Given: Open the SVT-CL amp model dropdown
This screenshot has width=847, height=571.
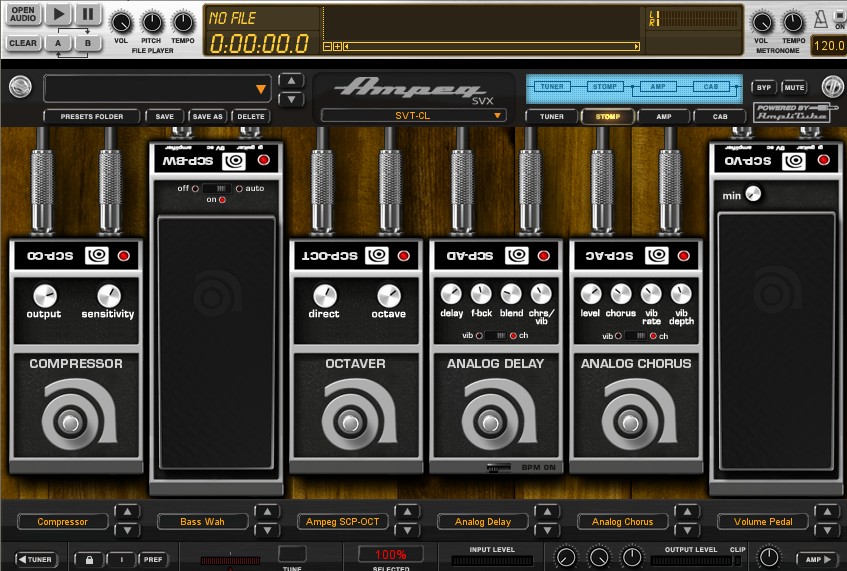Looking at the screenshot, I should coord(413,116).
